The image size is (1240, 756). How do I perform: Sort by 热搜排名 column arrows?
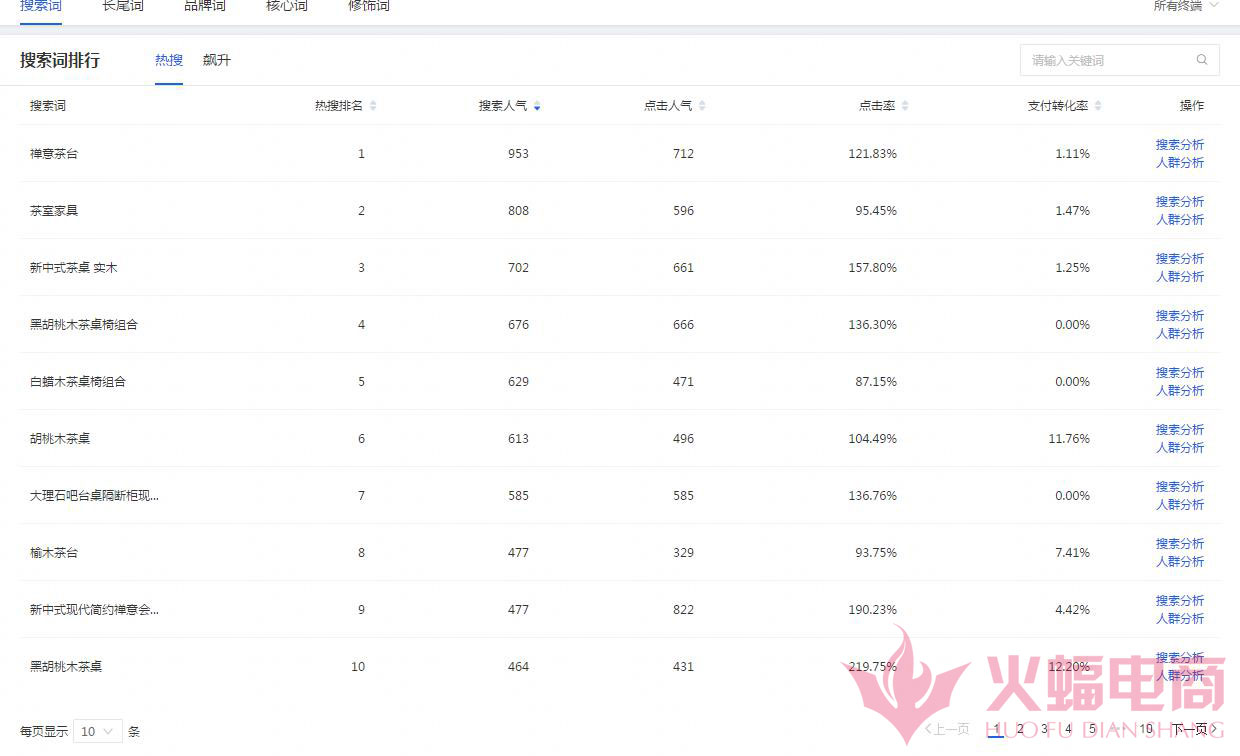[373, 106]
